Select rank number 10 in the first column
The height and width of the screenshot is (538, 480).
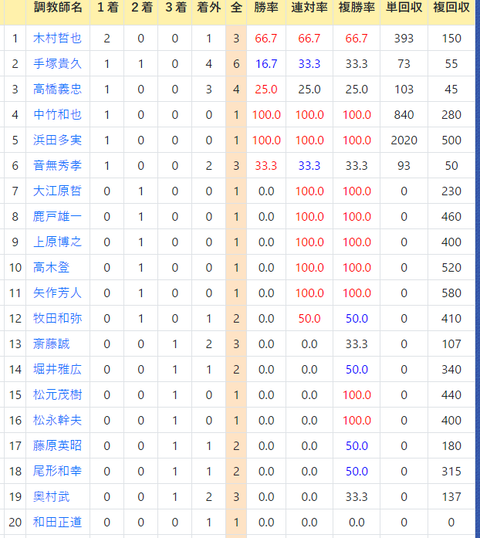[15, 267]
